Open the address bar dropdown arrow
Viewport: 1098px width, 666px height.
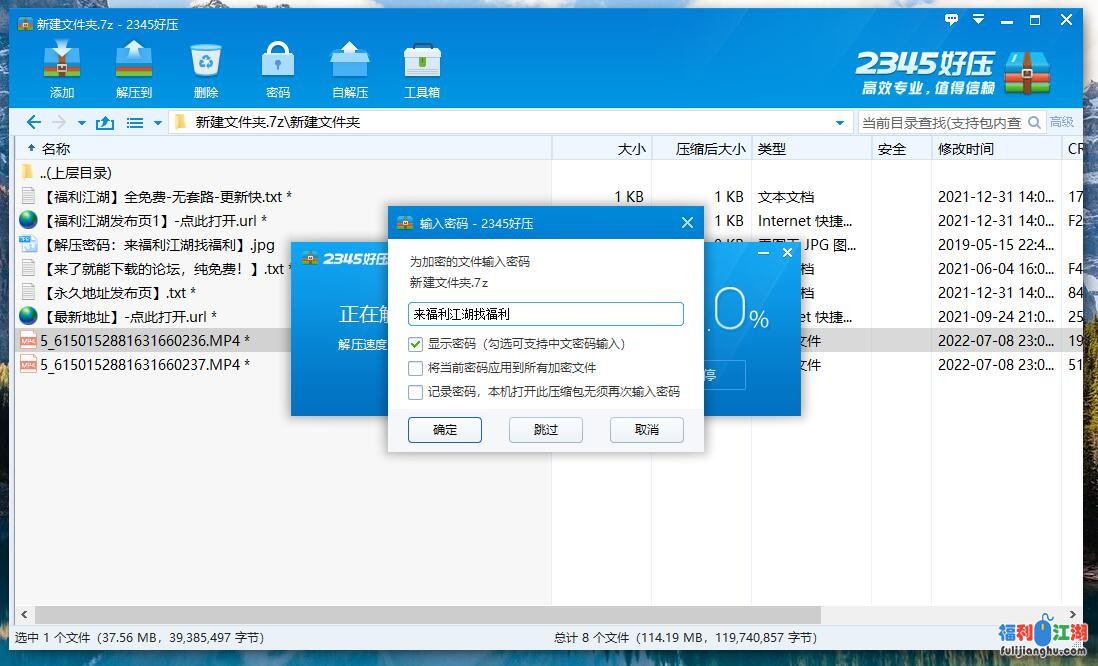coord(838,121)
